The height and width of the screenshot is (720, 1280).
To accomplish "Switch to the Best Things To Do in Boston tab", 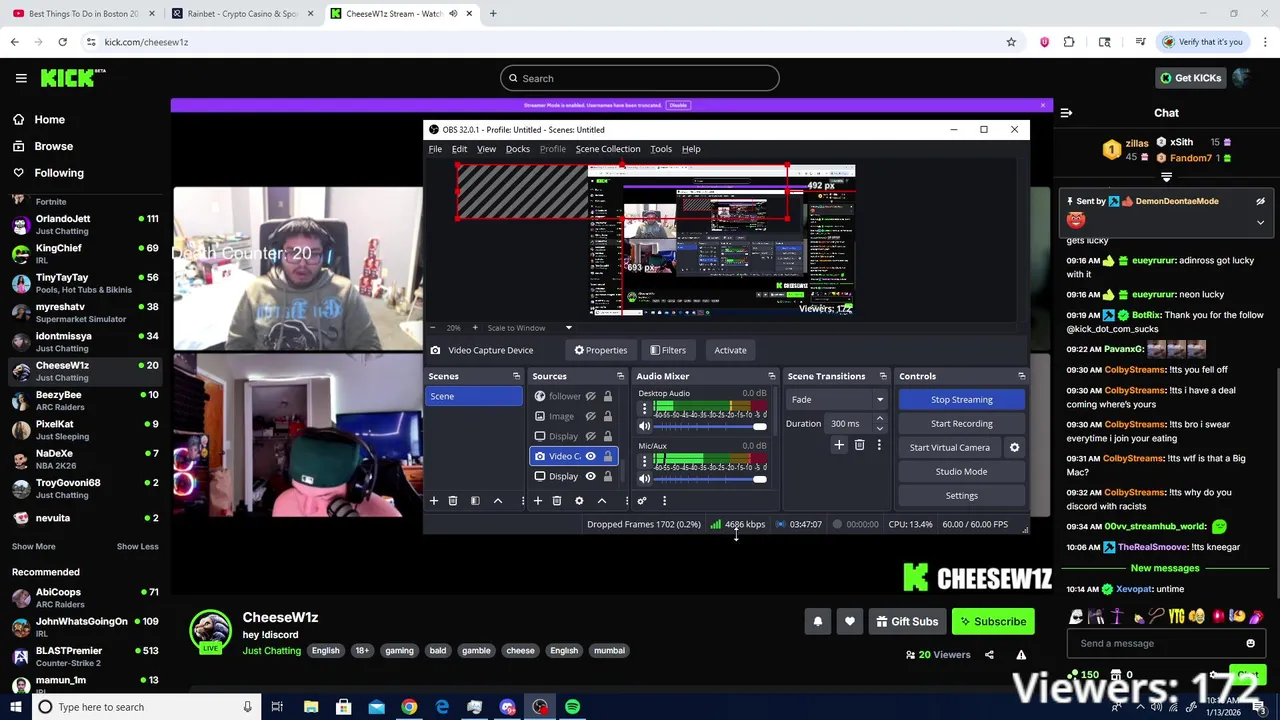I will click(x=84, y=14).
